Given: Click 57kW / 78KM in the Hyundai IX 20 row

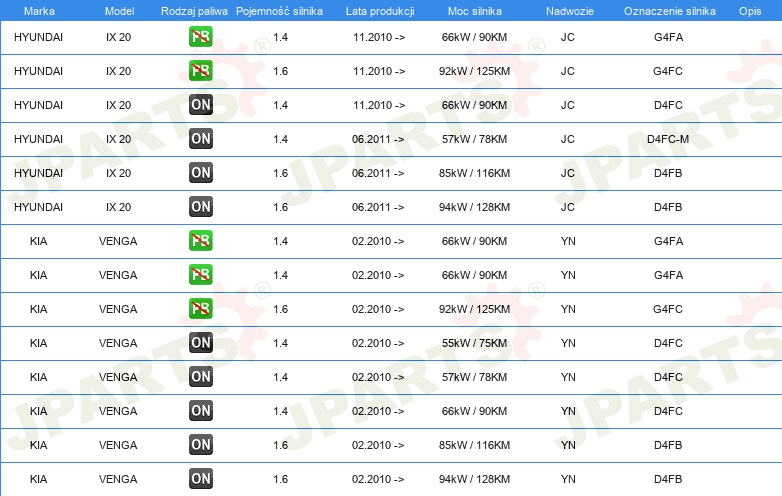Looking at the screenshot, I should point(474,139).
